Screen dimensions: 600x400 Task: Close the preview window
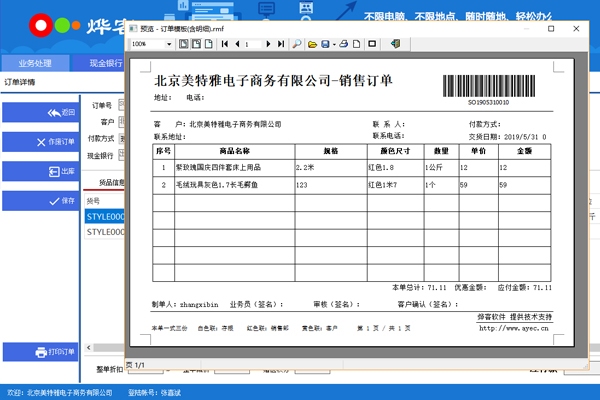[x=576, y=29]
